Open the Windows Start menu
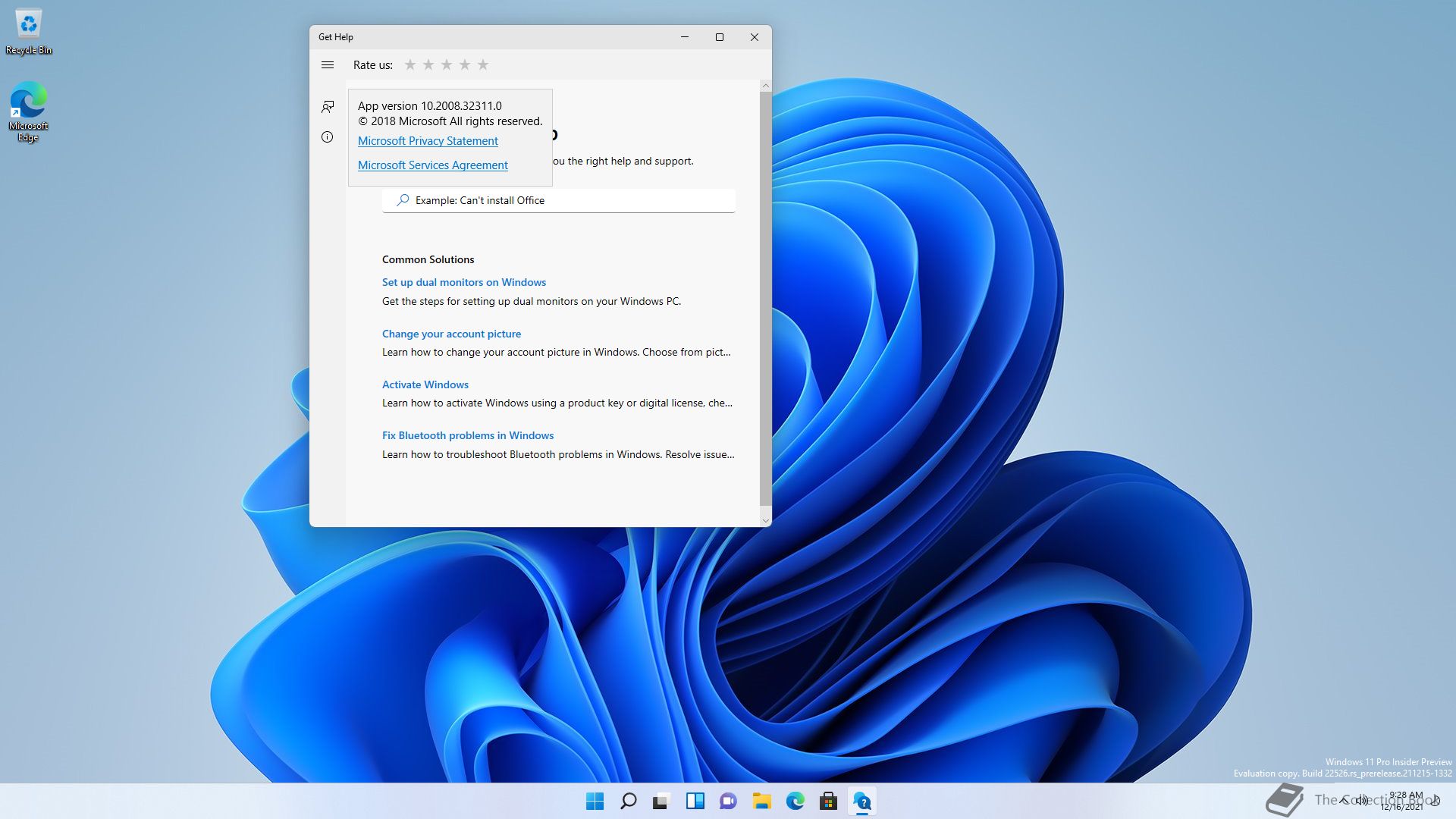This screenshot has height=819, width=1456. click(595, 801)
